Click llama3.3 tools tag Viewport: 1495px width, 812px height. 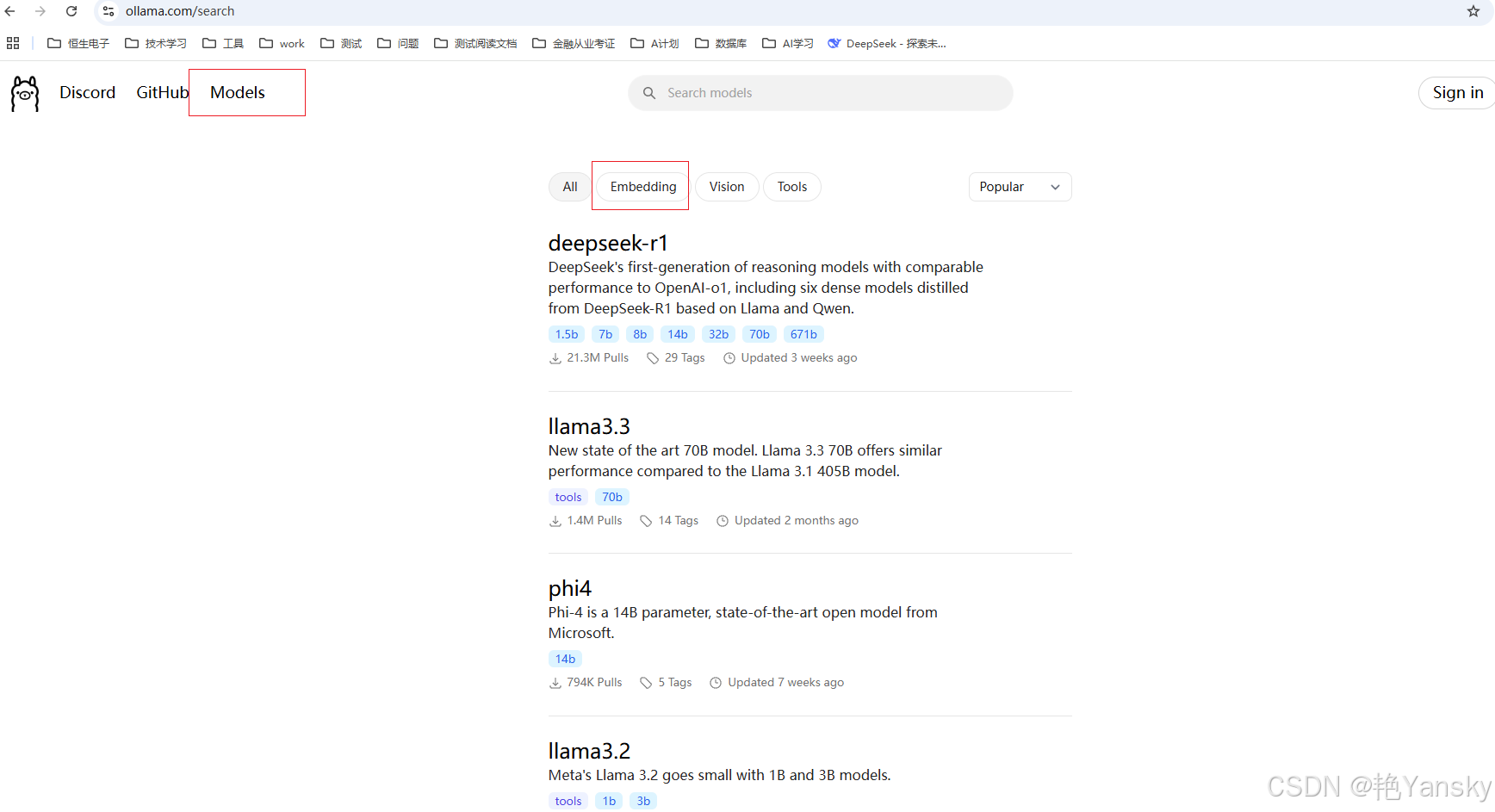coord(568,497)
